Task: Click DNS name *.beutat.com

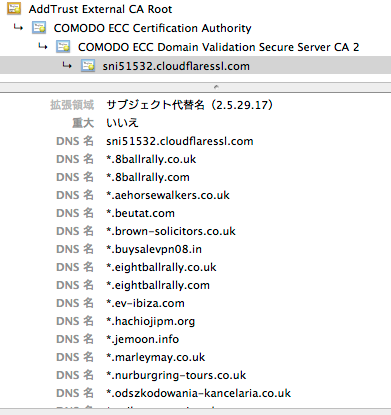Action: (x=140, y=213)
